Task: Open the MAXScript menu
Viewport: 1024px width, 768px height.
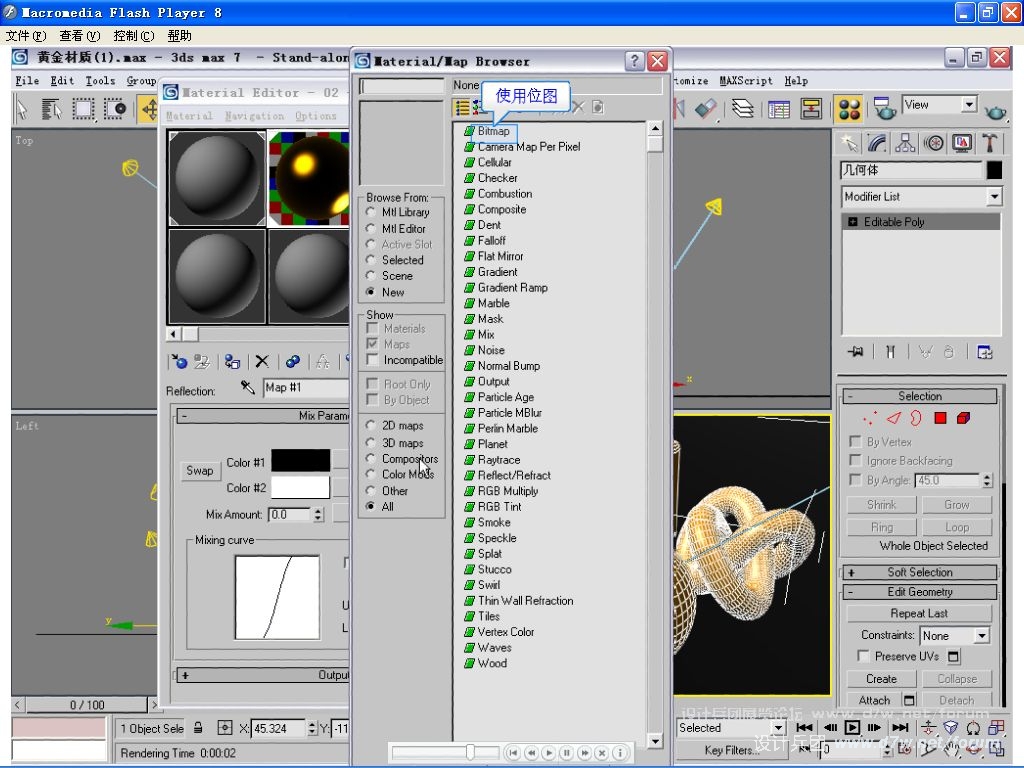Action: 744,81
